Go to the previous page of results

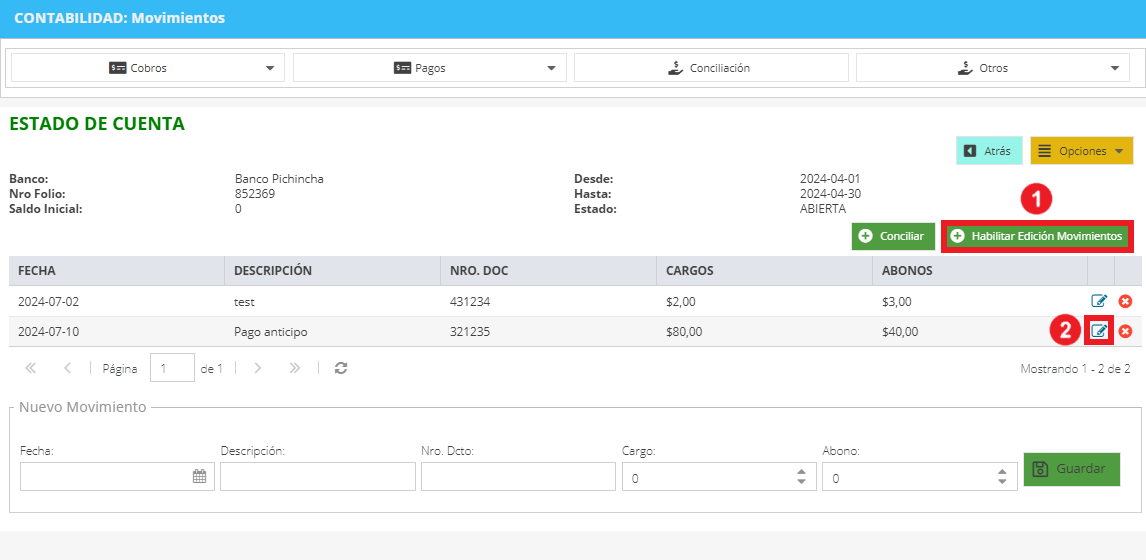[67, 368]
